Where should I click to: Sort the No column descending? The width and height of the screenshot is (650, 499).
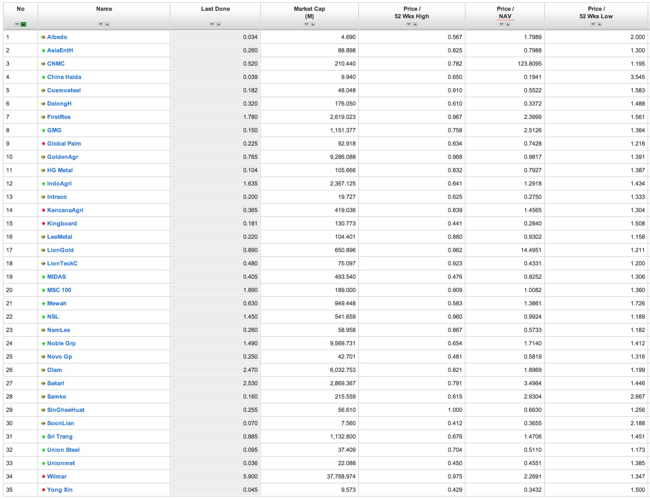[17, 24]
